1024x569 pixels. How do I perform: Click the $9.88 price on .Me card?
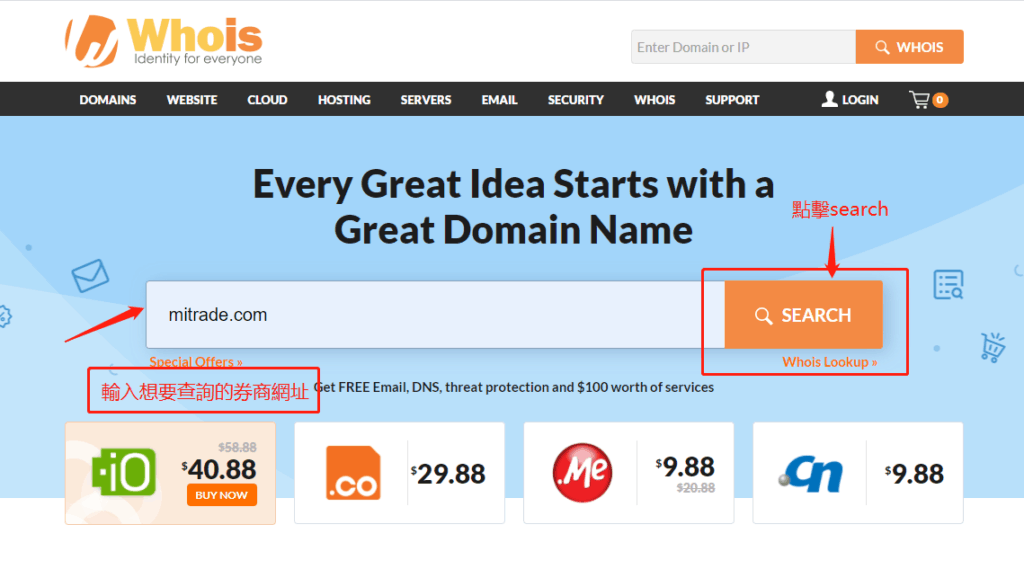click(685, 467)
